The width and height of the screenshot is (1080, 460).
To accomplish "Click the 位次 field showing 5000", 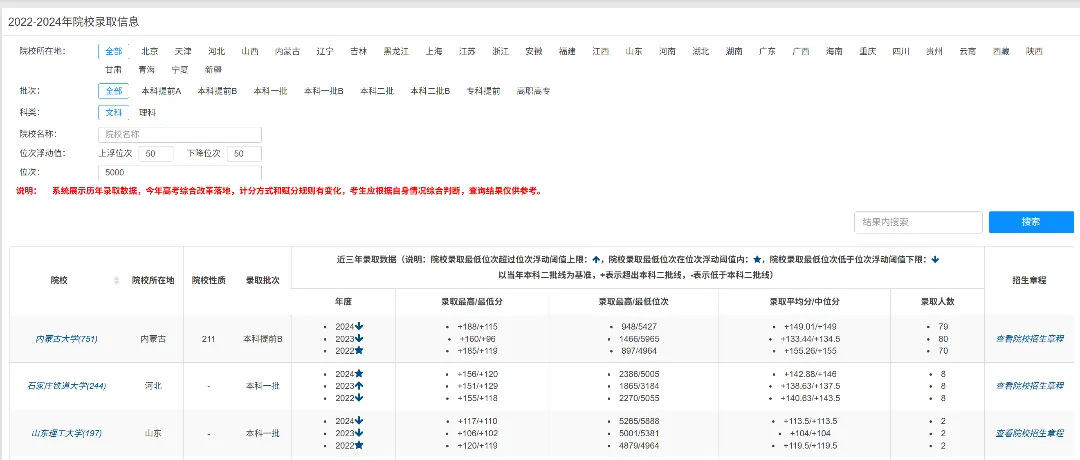I will click(180, 172).
